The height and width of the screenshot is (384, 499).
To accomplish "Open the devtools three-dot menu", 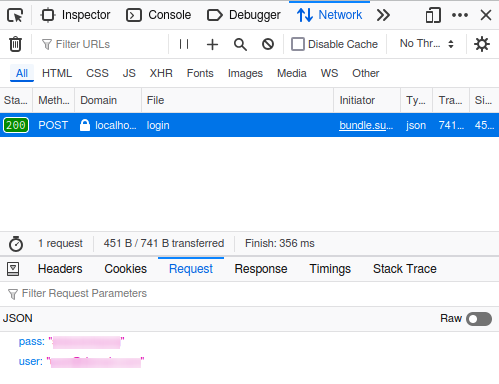I will (460, 15).
